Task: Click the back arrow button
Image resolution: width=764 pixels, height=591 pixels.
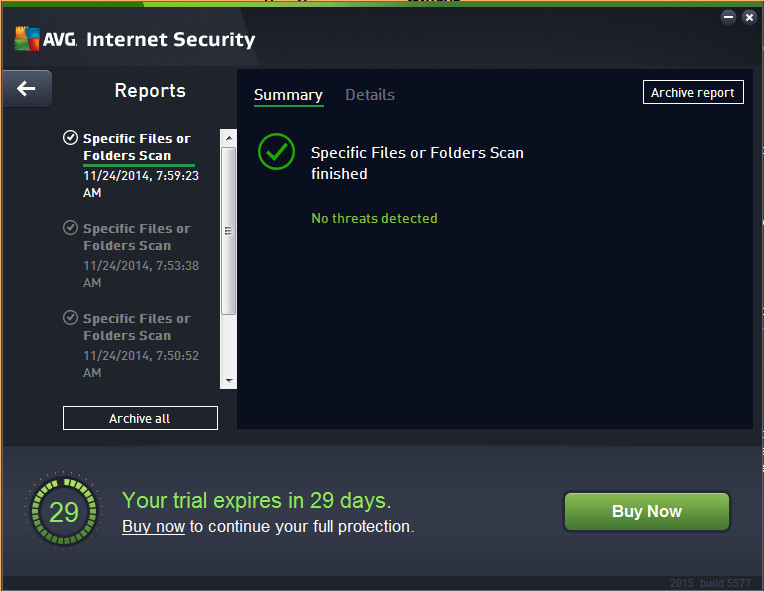Action: (26, 89)
